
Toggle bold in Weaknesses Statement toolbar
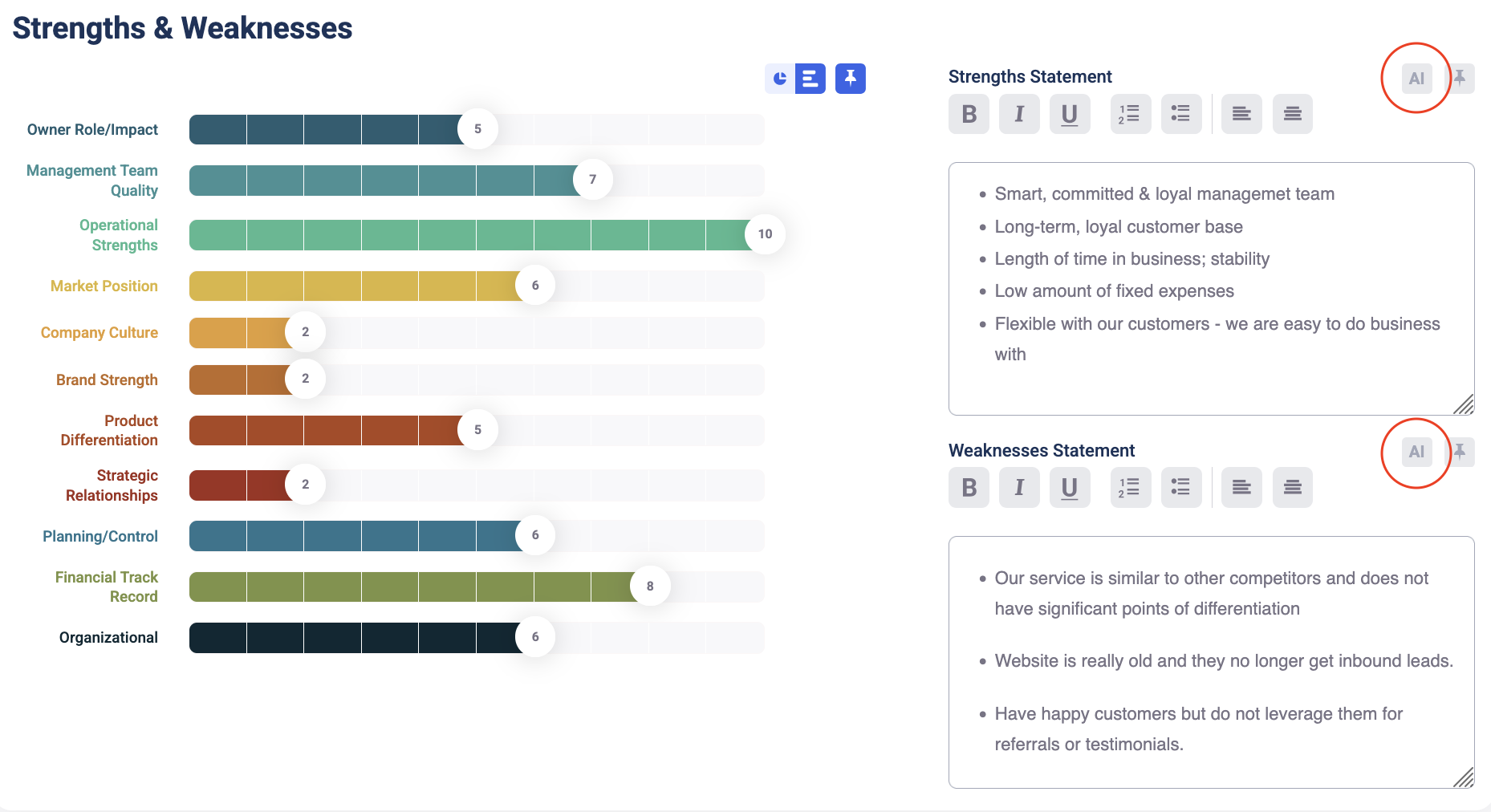969,488
